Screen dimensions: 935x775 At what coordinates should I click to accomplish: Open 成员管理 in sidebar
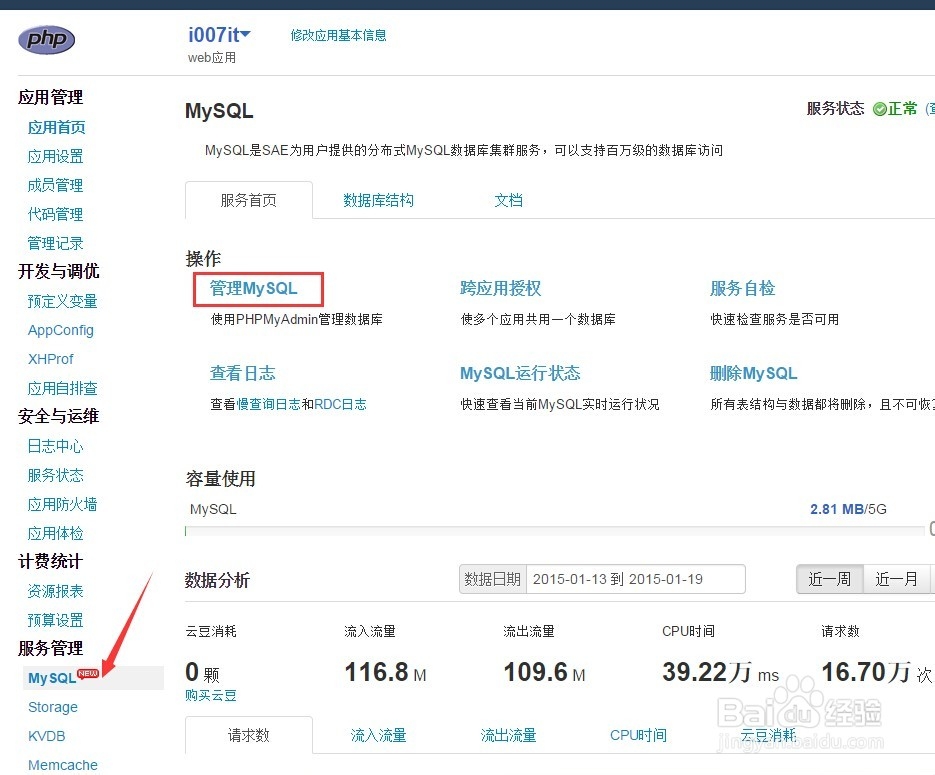tap(55, 185)
